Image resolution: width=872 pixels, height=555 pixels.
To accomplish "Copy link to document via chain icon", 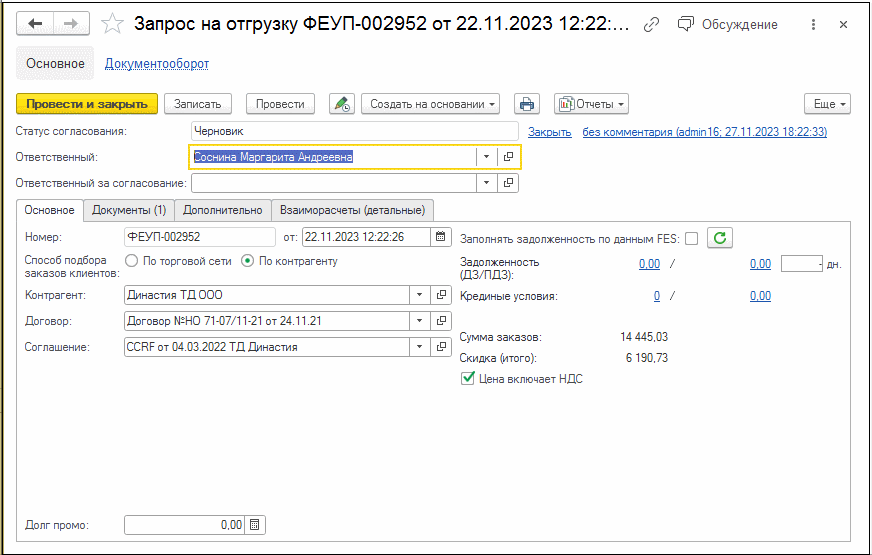I will (x=651, y=24).
